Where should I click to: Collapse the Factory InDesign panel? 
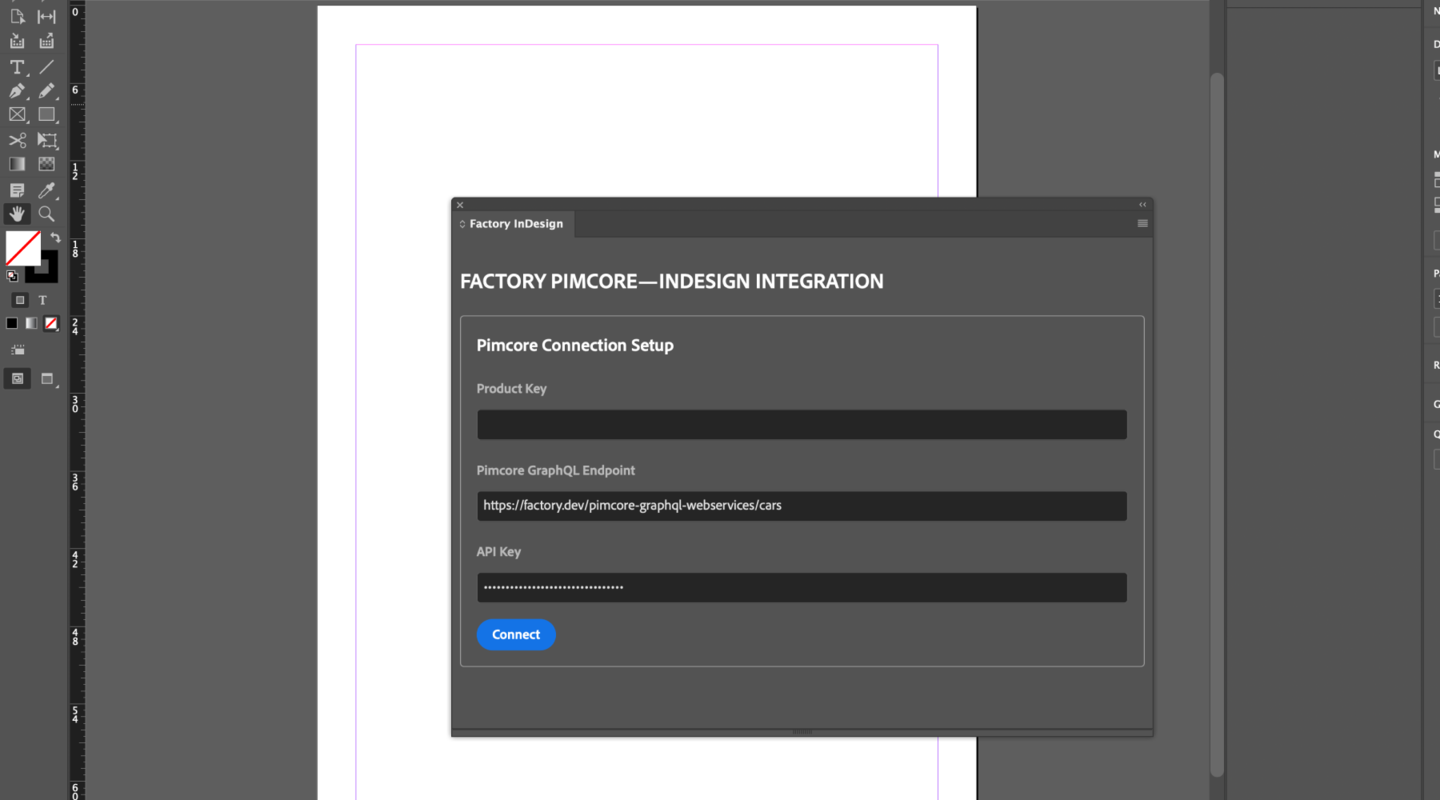(1142, 205)
